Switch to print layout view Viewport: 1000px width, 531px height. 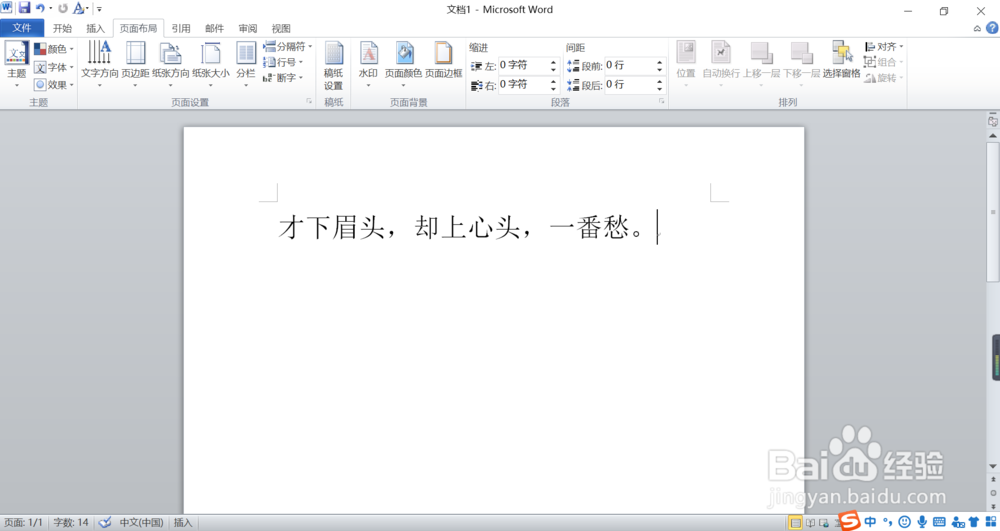click(795, 523)
